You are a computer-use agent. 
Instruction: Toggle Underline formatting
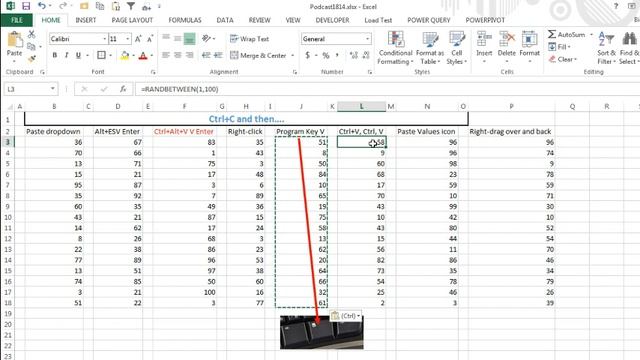click(x=78, y=55)
